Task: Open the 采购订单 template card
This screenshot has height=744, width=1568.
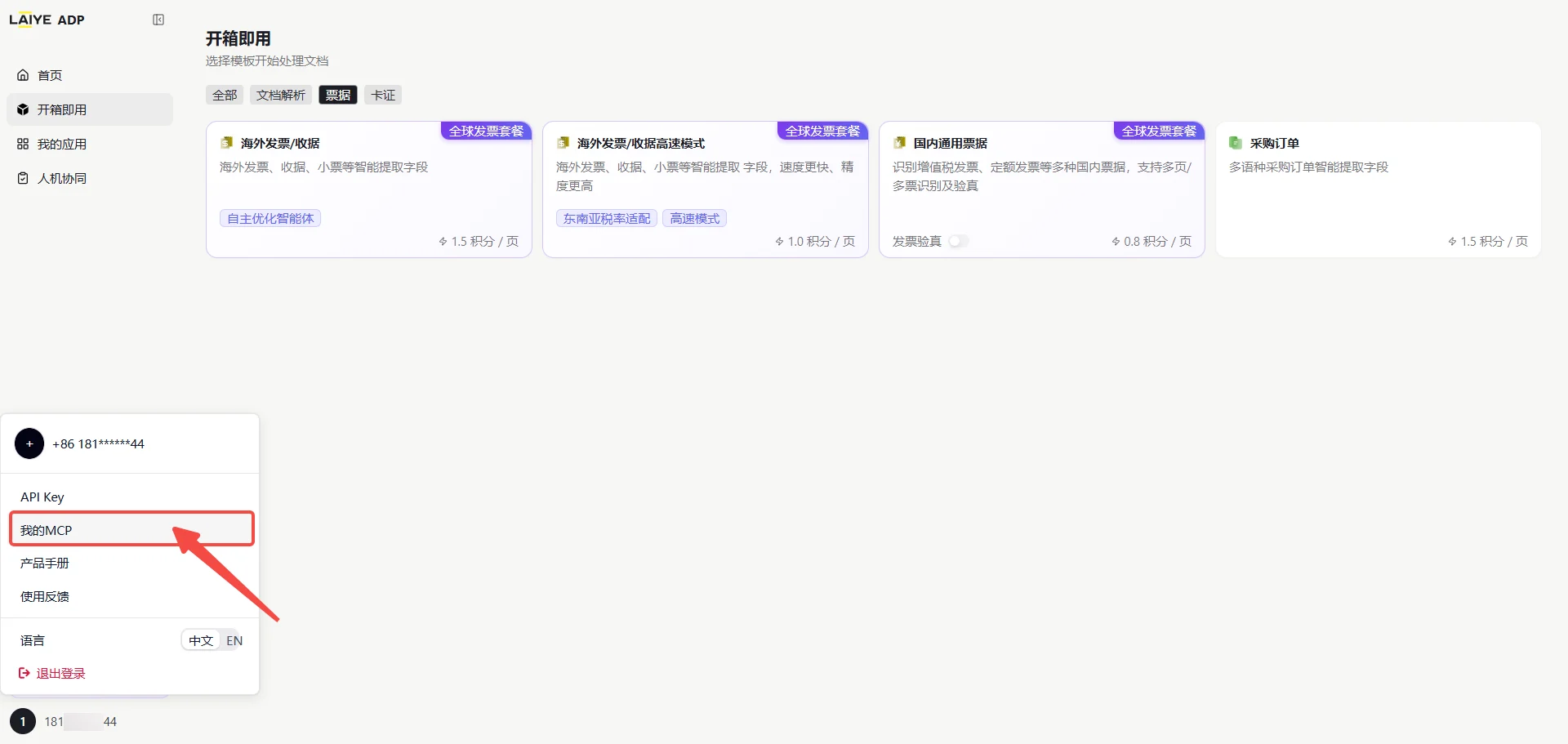Action: click(x=1379, y=189)
